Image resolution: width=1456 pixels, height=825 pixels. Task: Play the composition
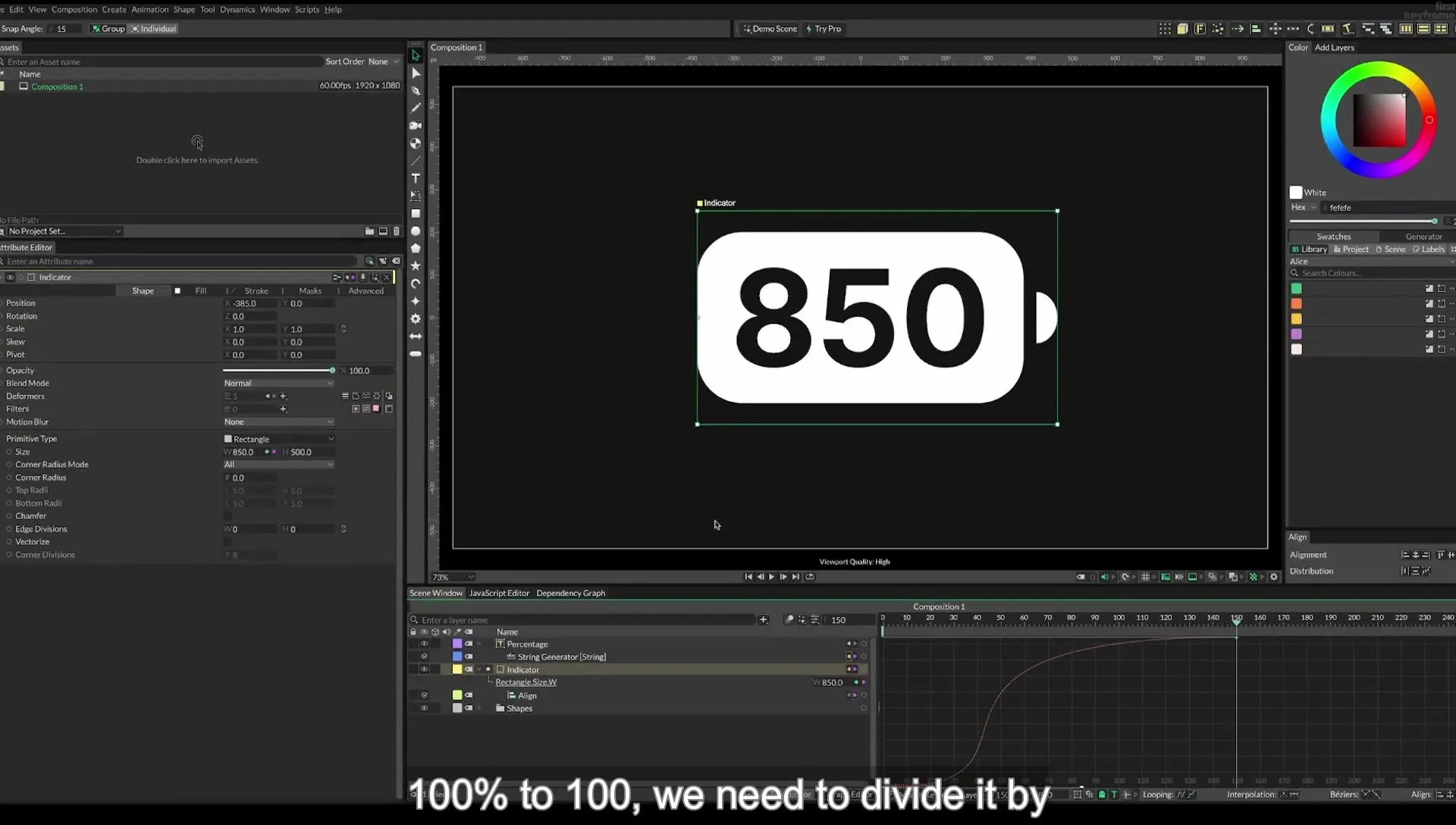click(x=772, y=577)
